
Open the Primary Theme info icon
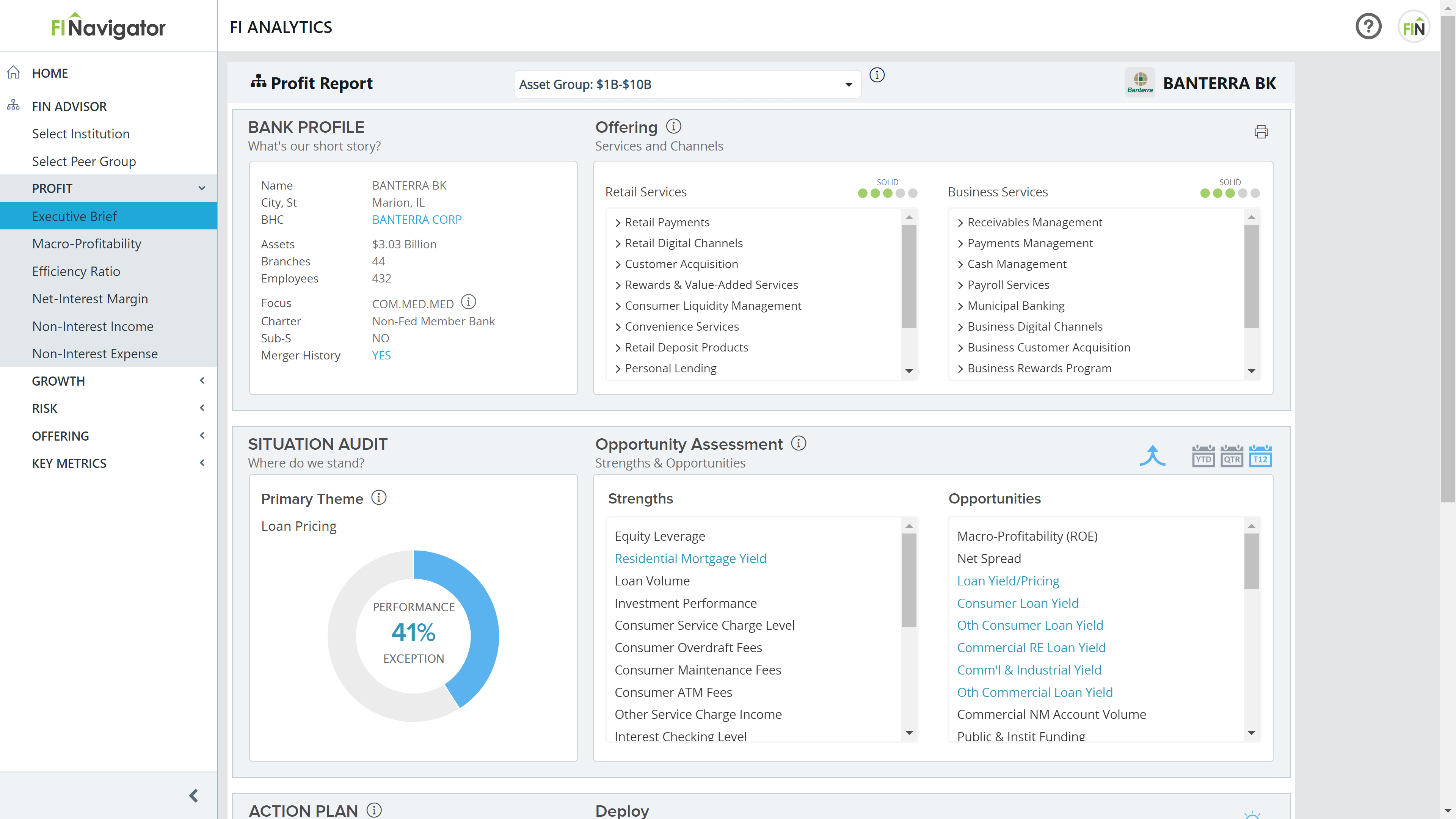click(x=379, y=497)
